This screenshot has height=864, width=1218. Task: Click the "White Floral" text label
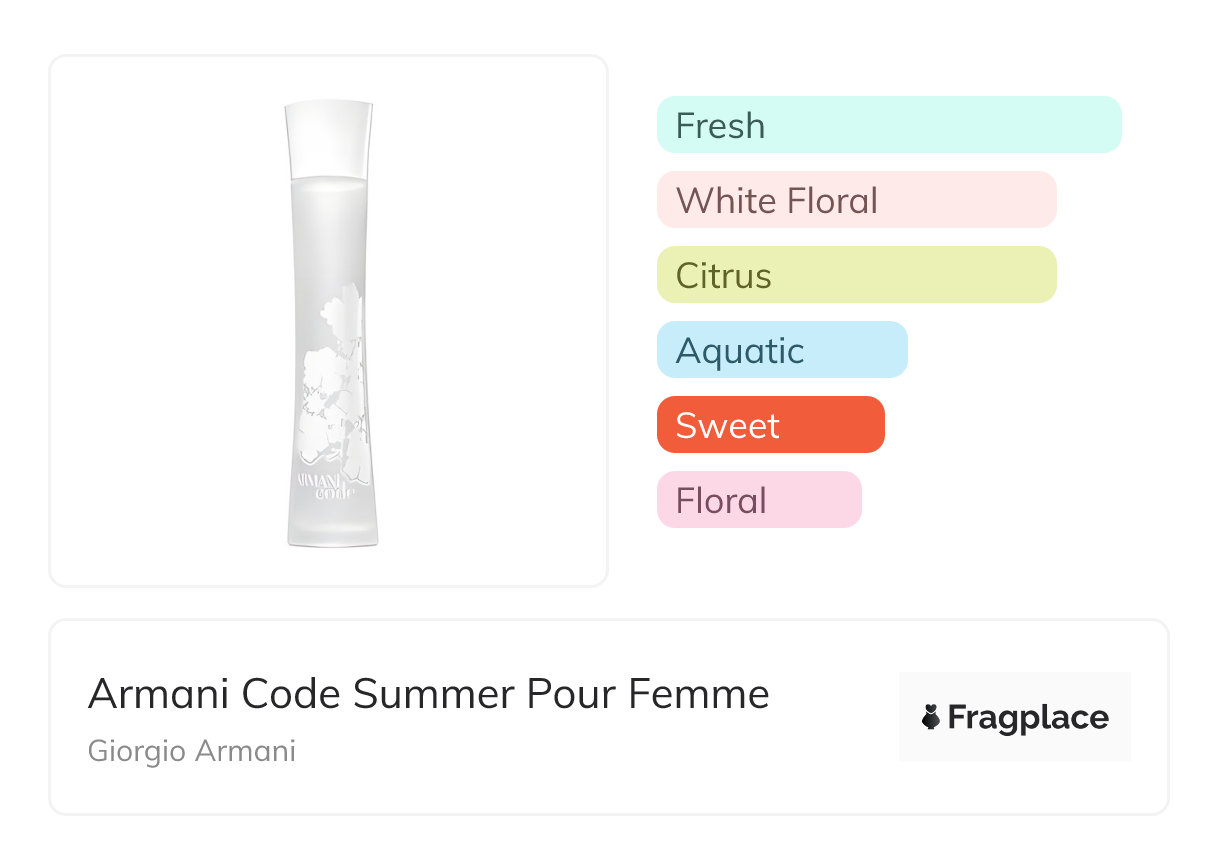[x=776, y=200]
